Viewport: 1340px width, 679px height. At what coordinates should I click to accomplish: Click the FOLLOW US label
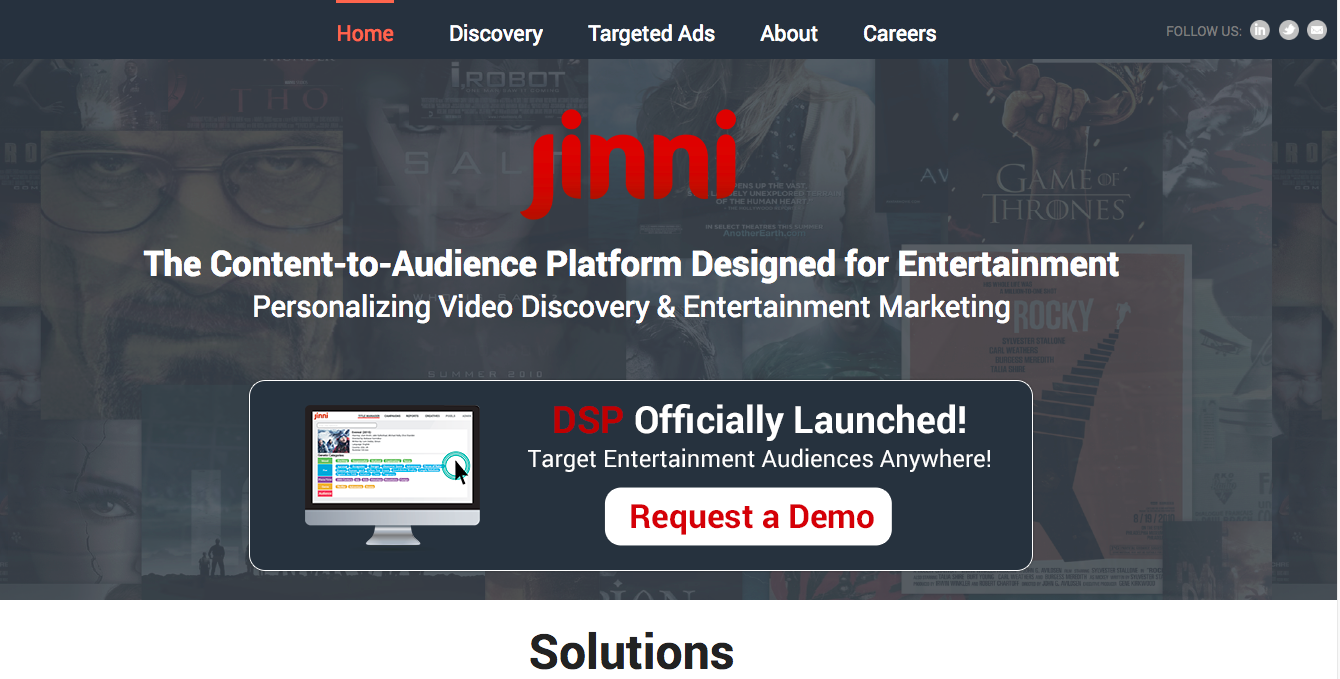pyautogui.click(x=1203, y=31)
